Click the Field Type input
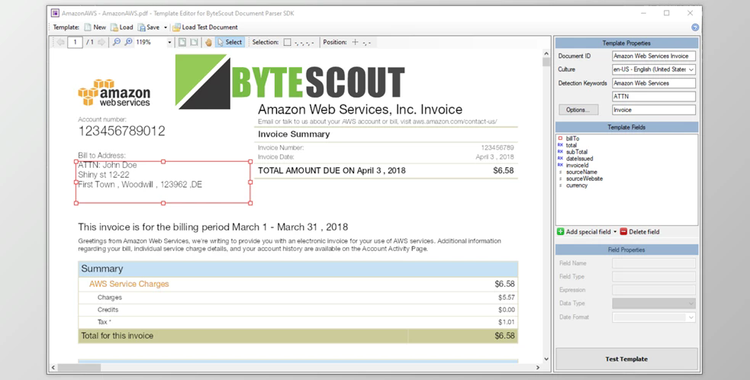Image resolution: width=750 pixels, height=380 pixels. (653, 277)
